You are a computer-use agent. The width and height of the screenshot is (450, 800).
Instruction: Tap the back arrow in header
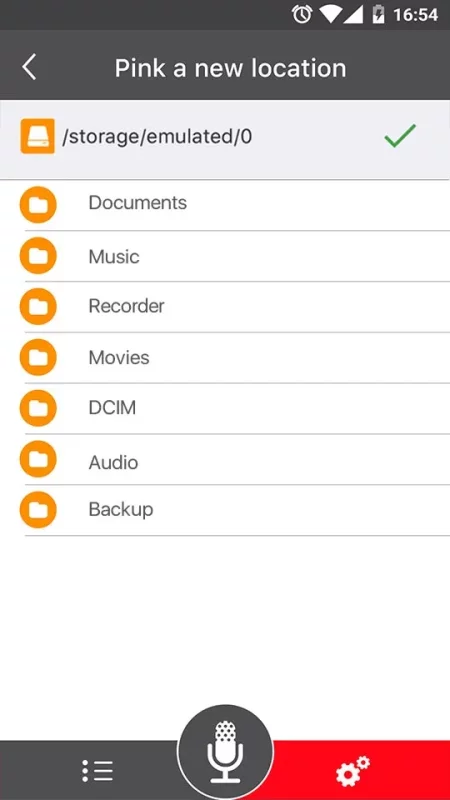[29, 67]
